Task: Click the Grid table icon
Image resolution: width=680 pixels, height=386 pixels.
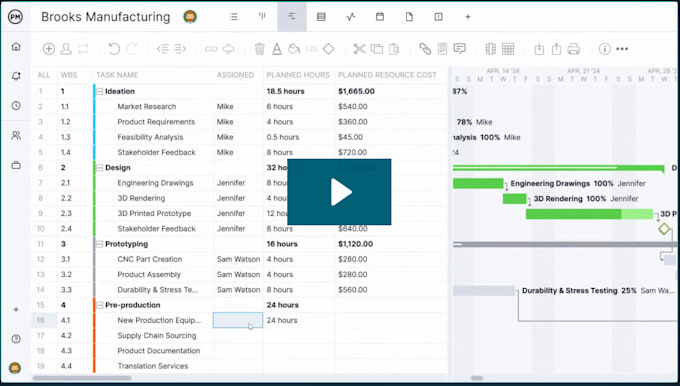Action: 508,49
